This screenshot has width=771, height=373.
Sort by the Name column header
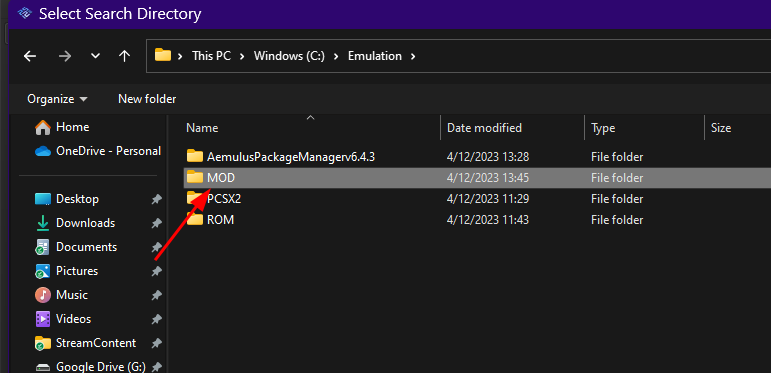[x=202, y=128]
